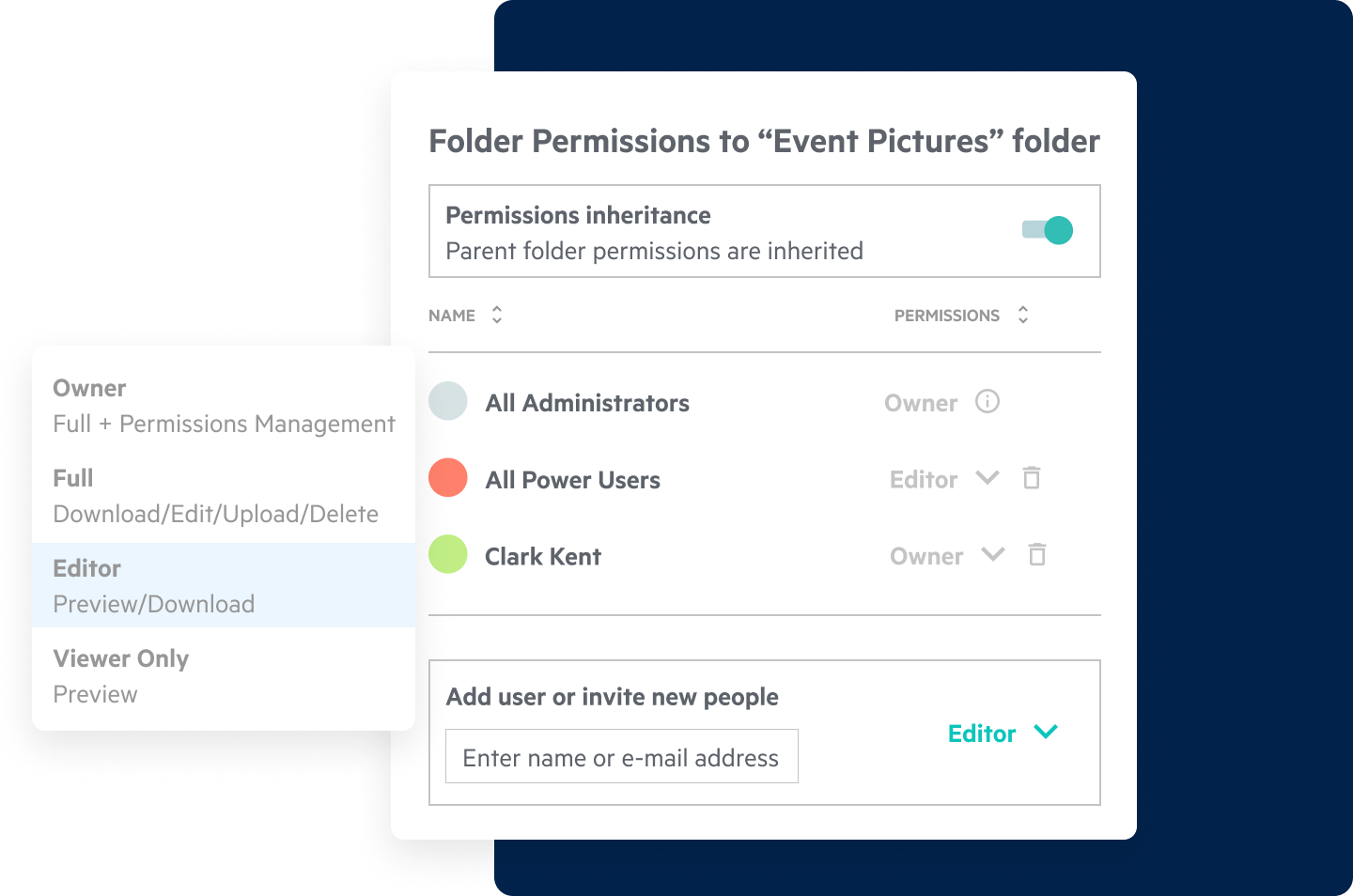This screenshot has height=896, width=1353.
Task: Remove Clark Kent with the trash icon
Action: point(1036,555)
